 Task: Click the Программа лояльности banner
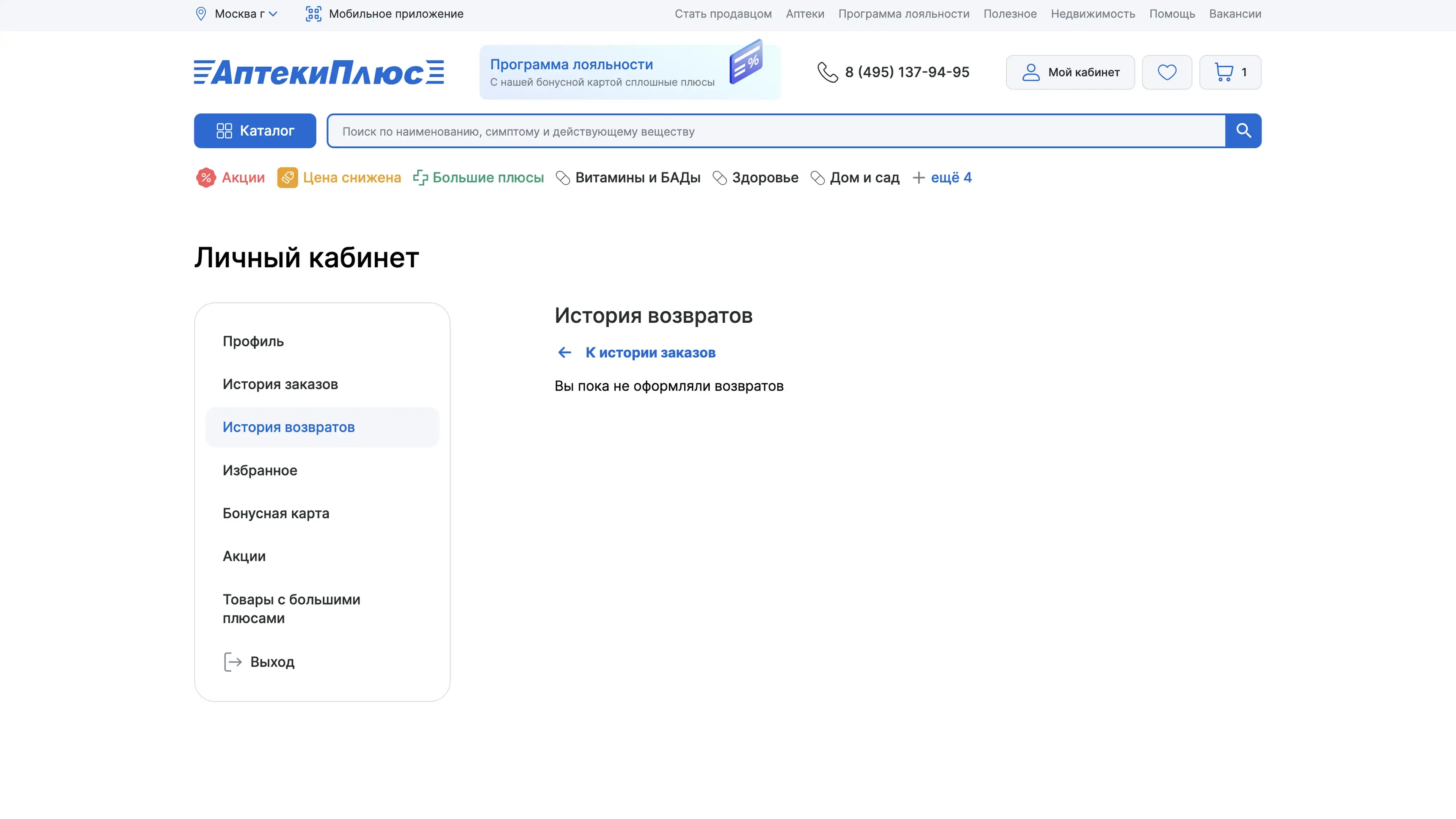point(630,72)
